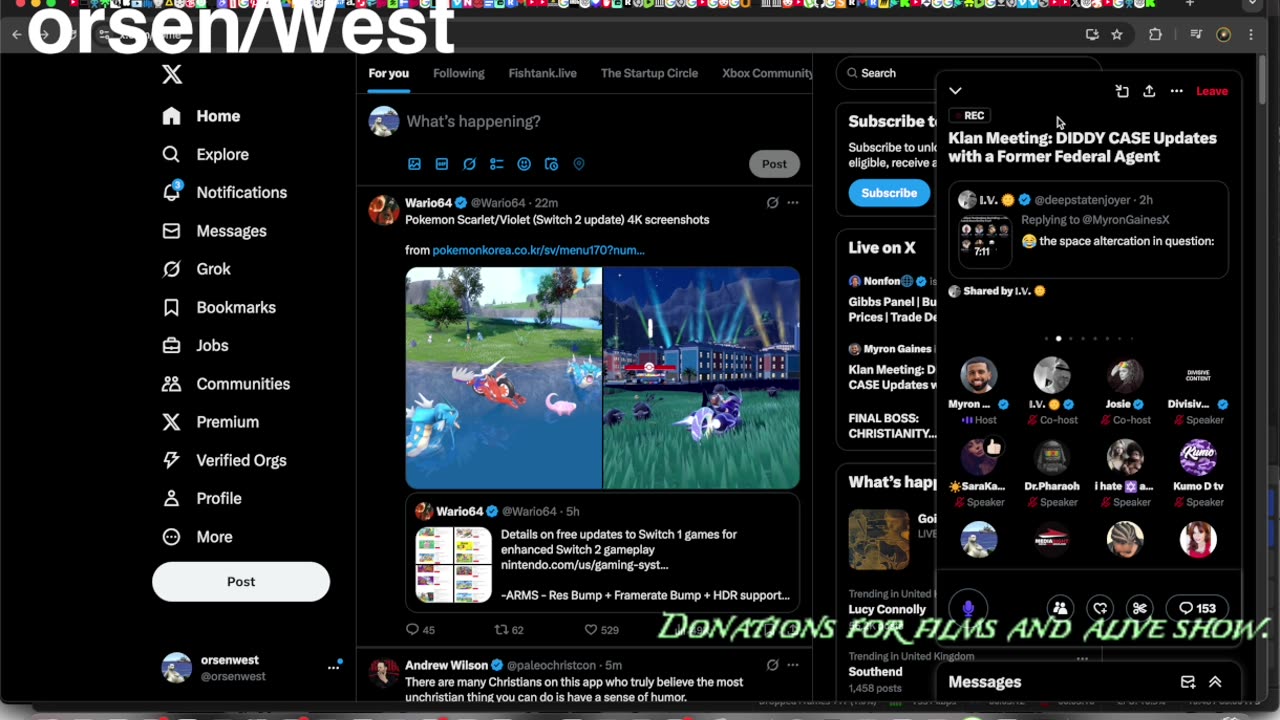Add emoji icon in composer
This screenshot has width=1280, height=720.
click(524, 164)
